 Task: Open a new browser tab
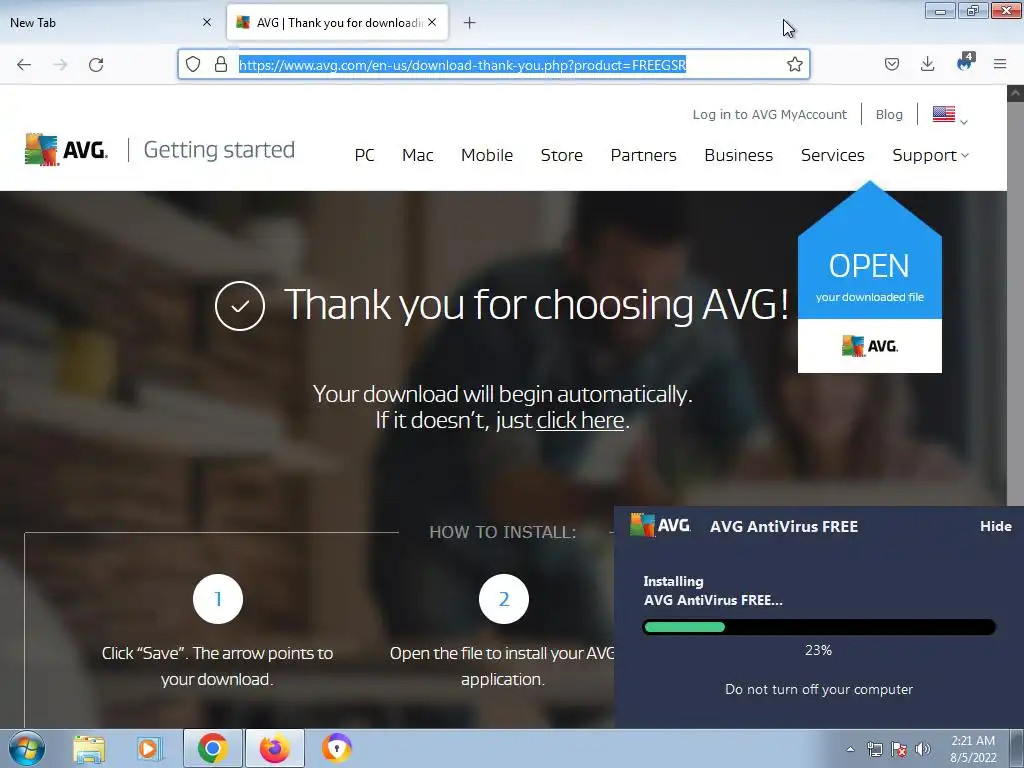point(470,23)
